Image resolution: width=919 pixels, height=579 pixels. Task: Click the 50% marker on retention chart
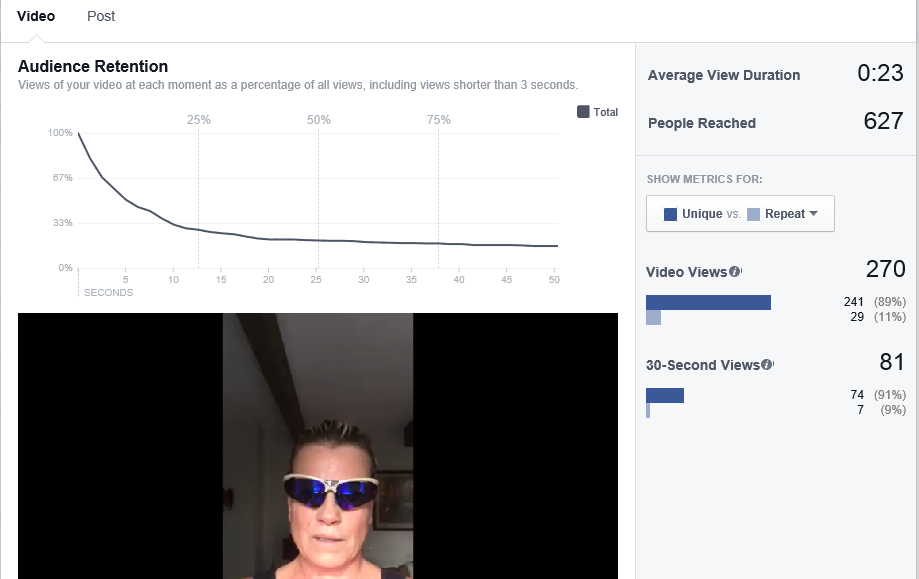tap(319, 120)
